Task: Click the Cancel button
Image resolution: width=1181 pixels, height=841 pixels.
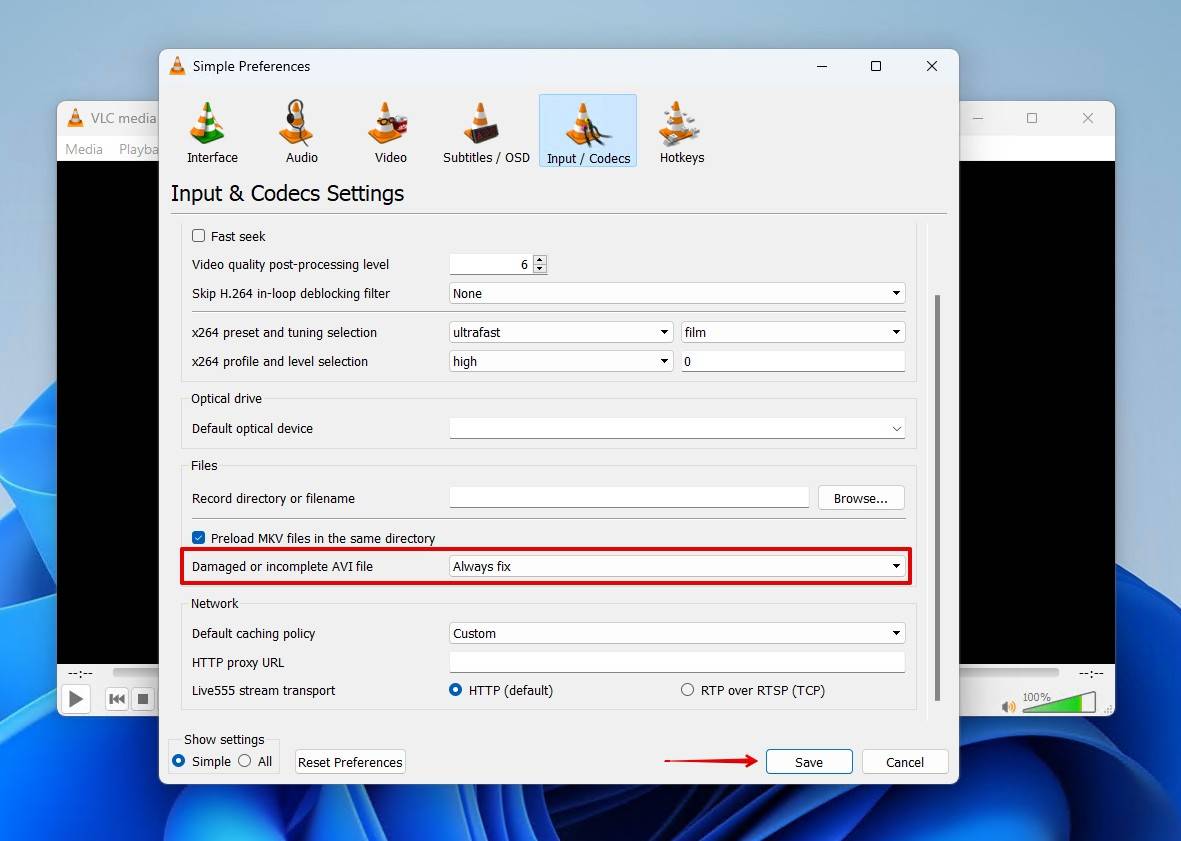Action: [x=905, y=762]
